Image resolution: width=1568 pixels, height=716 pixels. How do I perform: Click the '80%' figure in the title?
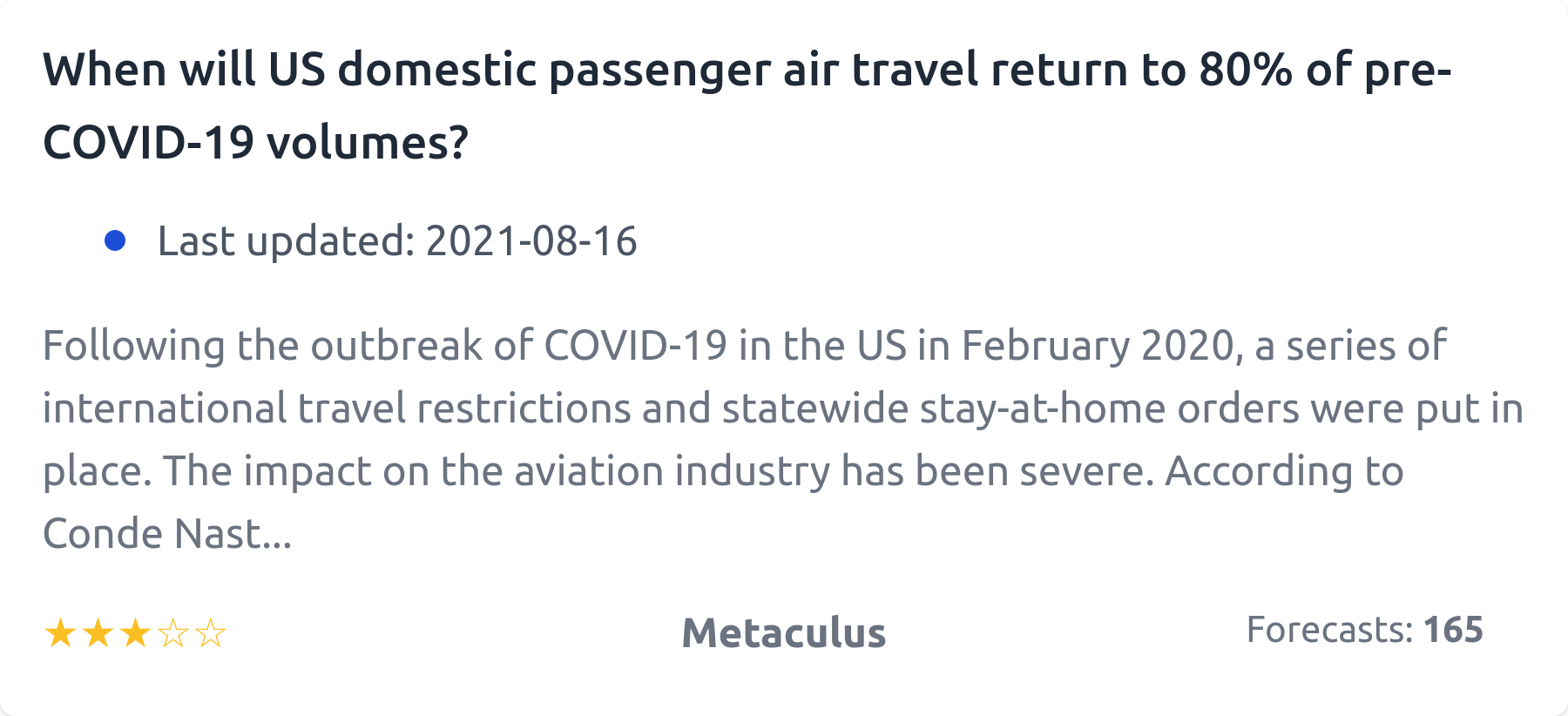(x=1246, y=70)
